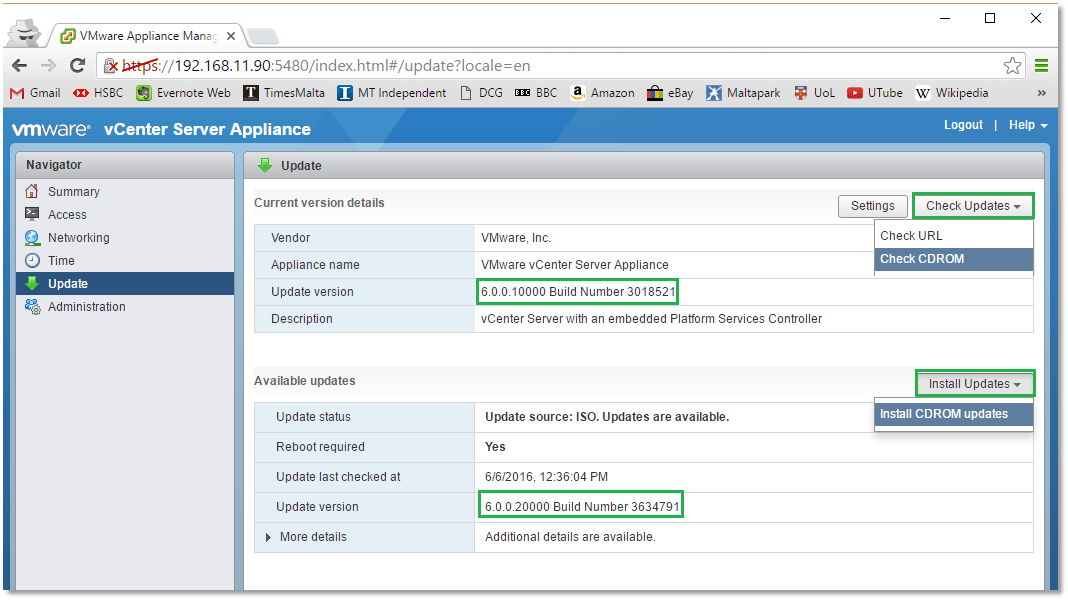Open the Check Updates dropdown

point(973,206)
